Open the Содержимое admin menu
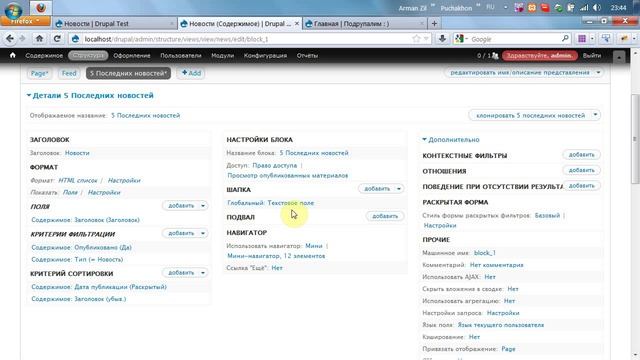Image resolution: width=640 pixels, height=360 pixels. coord(44,56)
